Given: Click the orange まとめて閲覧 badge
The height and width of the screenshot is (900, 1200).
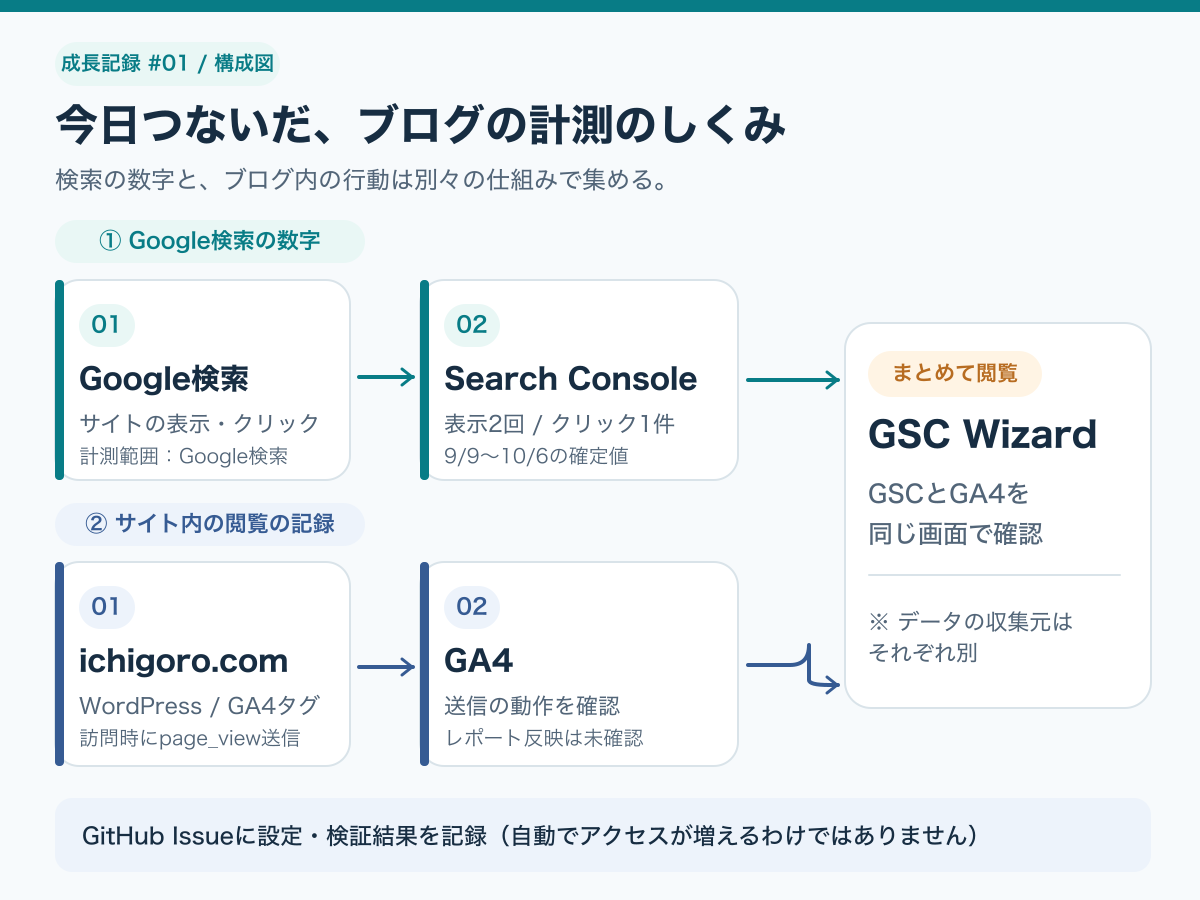Looking at the screenshot, I should [x=955, y=374].
